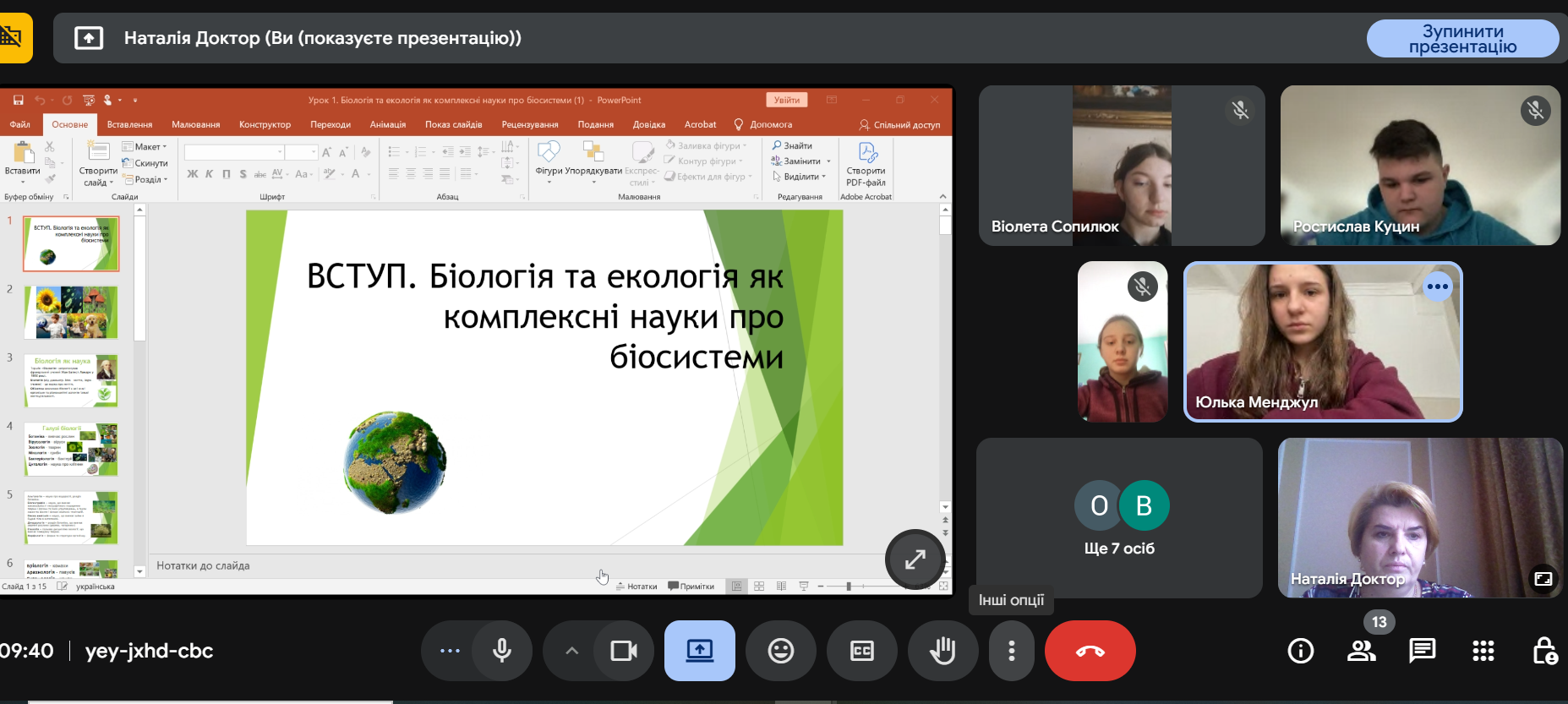Reset slide with the Скинути button
This screenshot has width=1568, height=704.
[x=145, y=163]
